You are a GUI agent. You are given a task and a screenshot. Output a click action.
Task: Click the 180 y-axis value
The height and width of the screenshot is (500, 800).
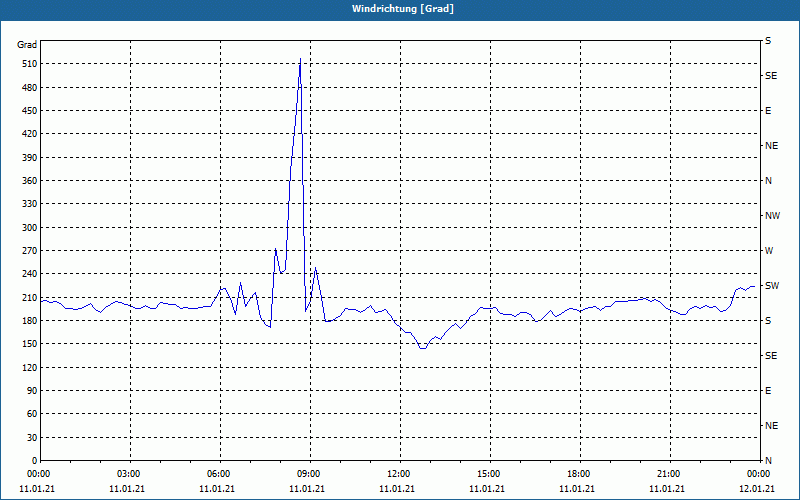[x=30, y=321]
